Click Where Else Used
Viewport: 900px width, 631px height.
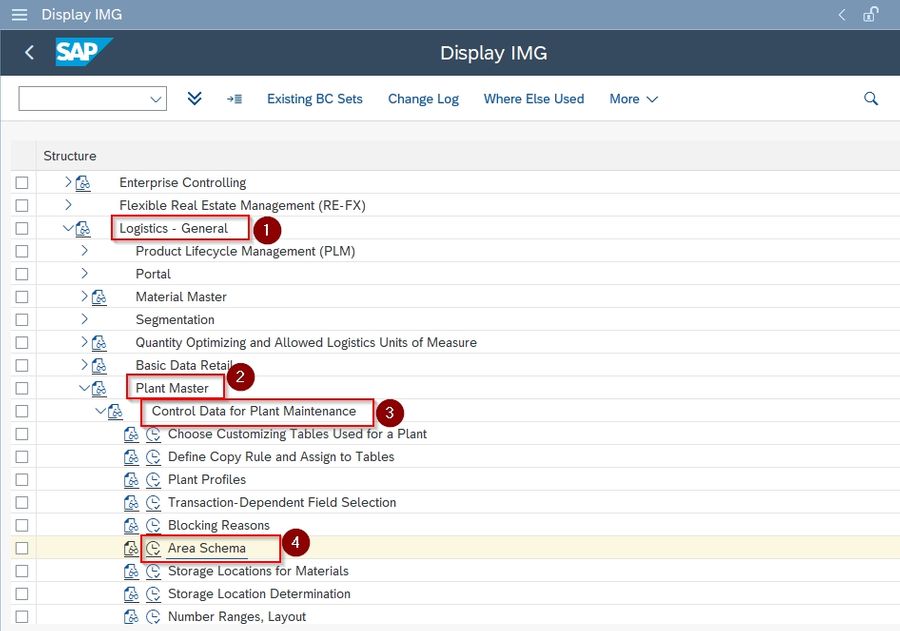(534, 99)
